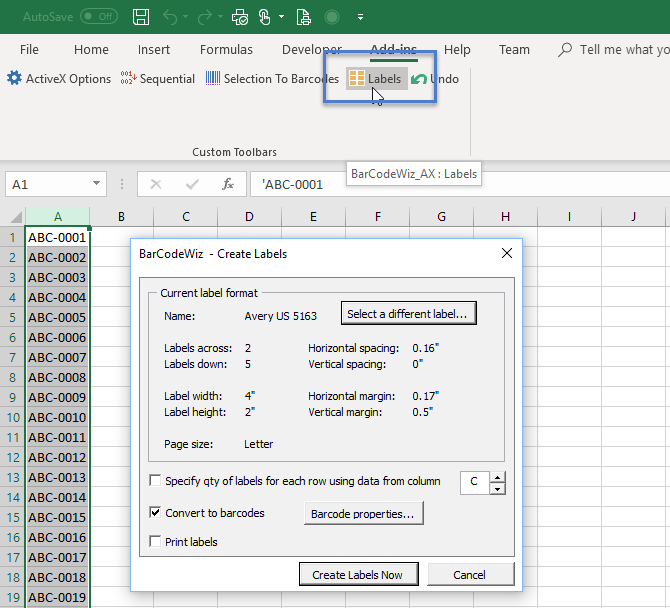670x608 pixels.
Task: Click the Save icon in quick access toolbar
Action: (x=141, y=17)
